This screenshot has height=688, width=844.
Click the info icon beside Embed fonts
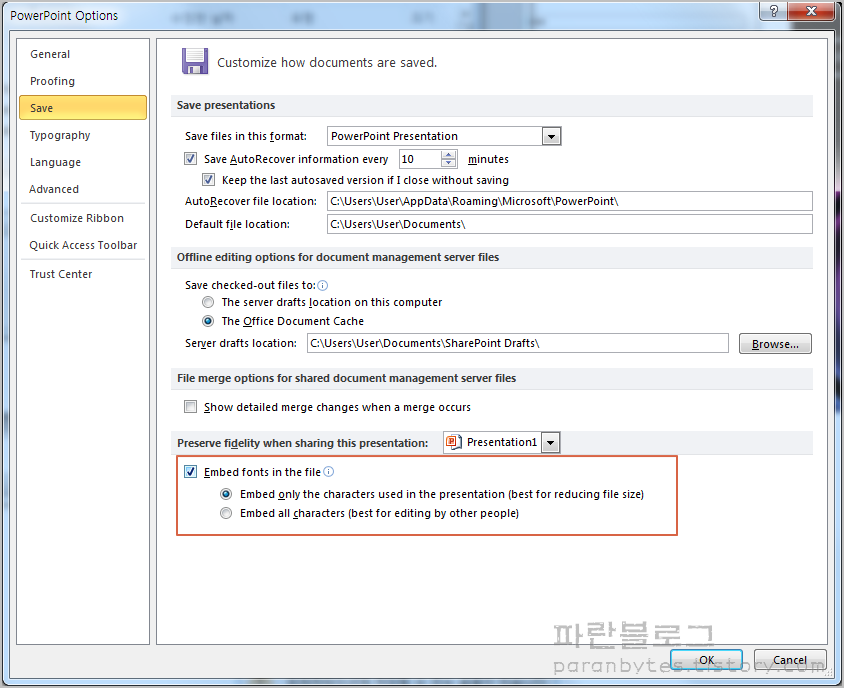click(x=328, y=472)
